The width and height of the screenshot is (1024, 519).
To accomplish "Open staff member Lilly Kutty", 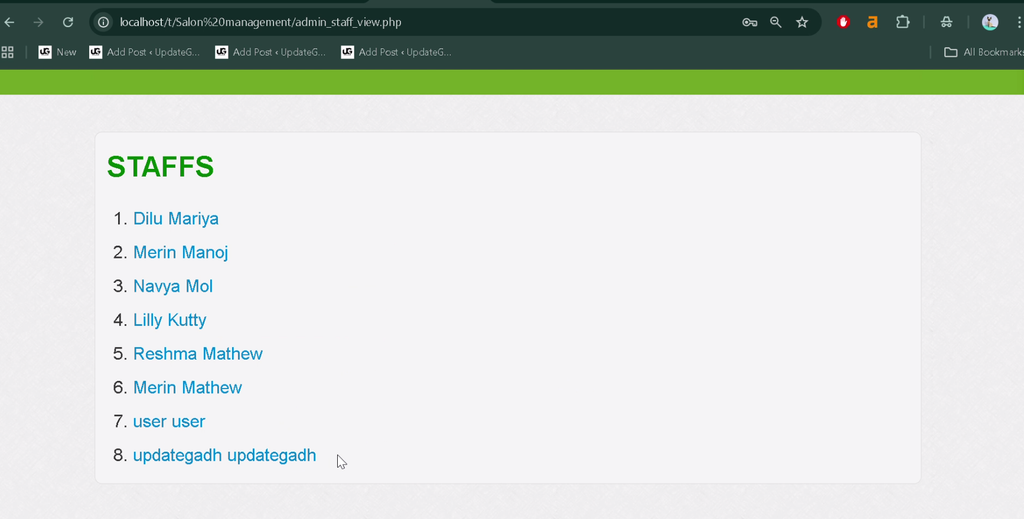I will pos(170,320).
